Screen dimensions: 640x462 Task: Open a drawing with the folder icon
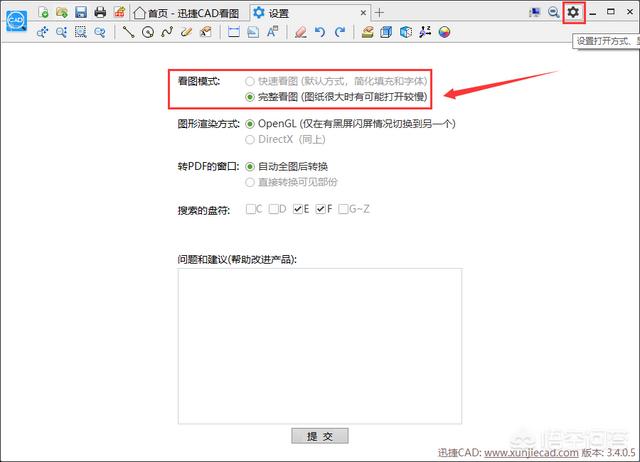[x=62, y=12]
